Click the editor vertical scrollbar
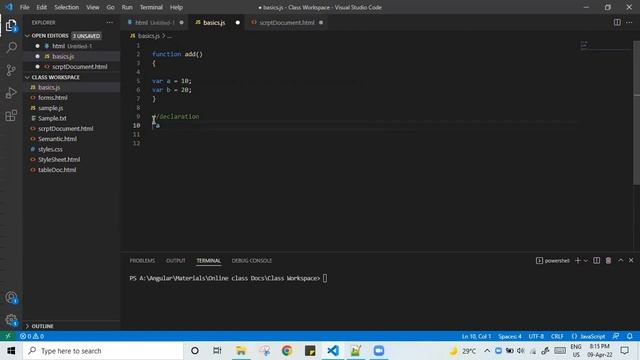This screenshot has width=640, height=360. pyautogui.click(x=637, y=112)
